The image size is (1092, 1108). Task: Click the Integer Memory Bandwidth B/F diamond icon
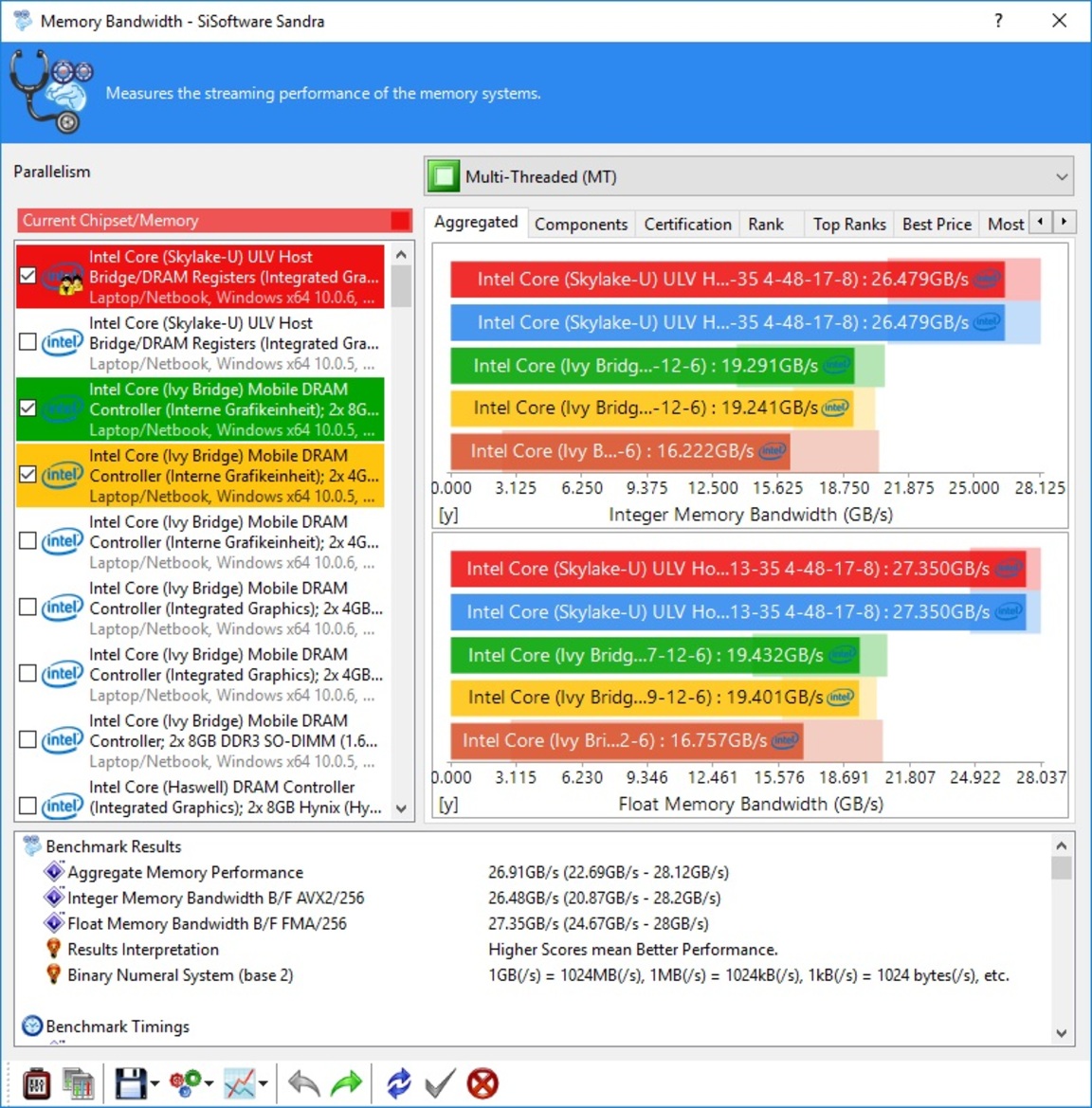pos(54,898)
